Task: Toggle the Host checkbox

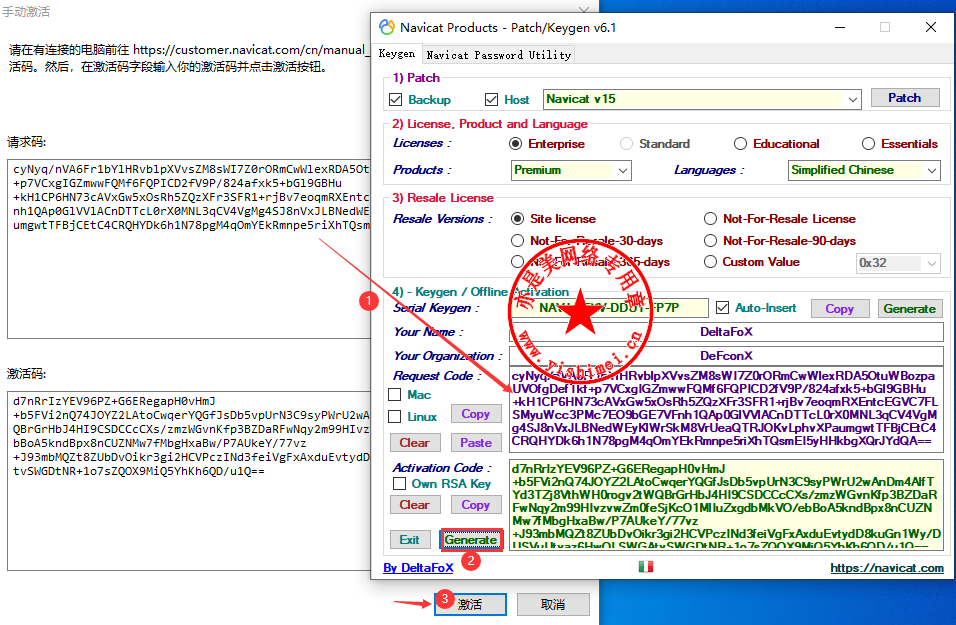Action: point(491,99)
